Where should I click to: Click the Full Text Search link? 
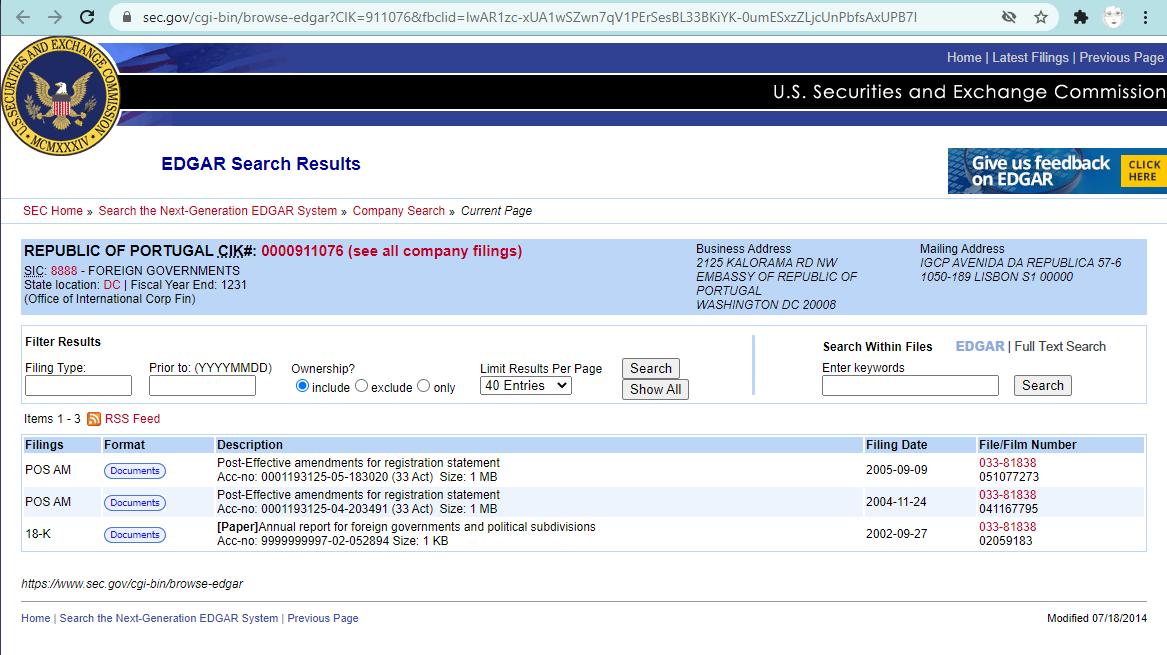pos(1060,347)
